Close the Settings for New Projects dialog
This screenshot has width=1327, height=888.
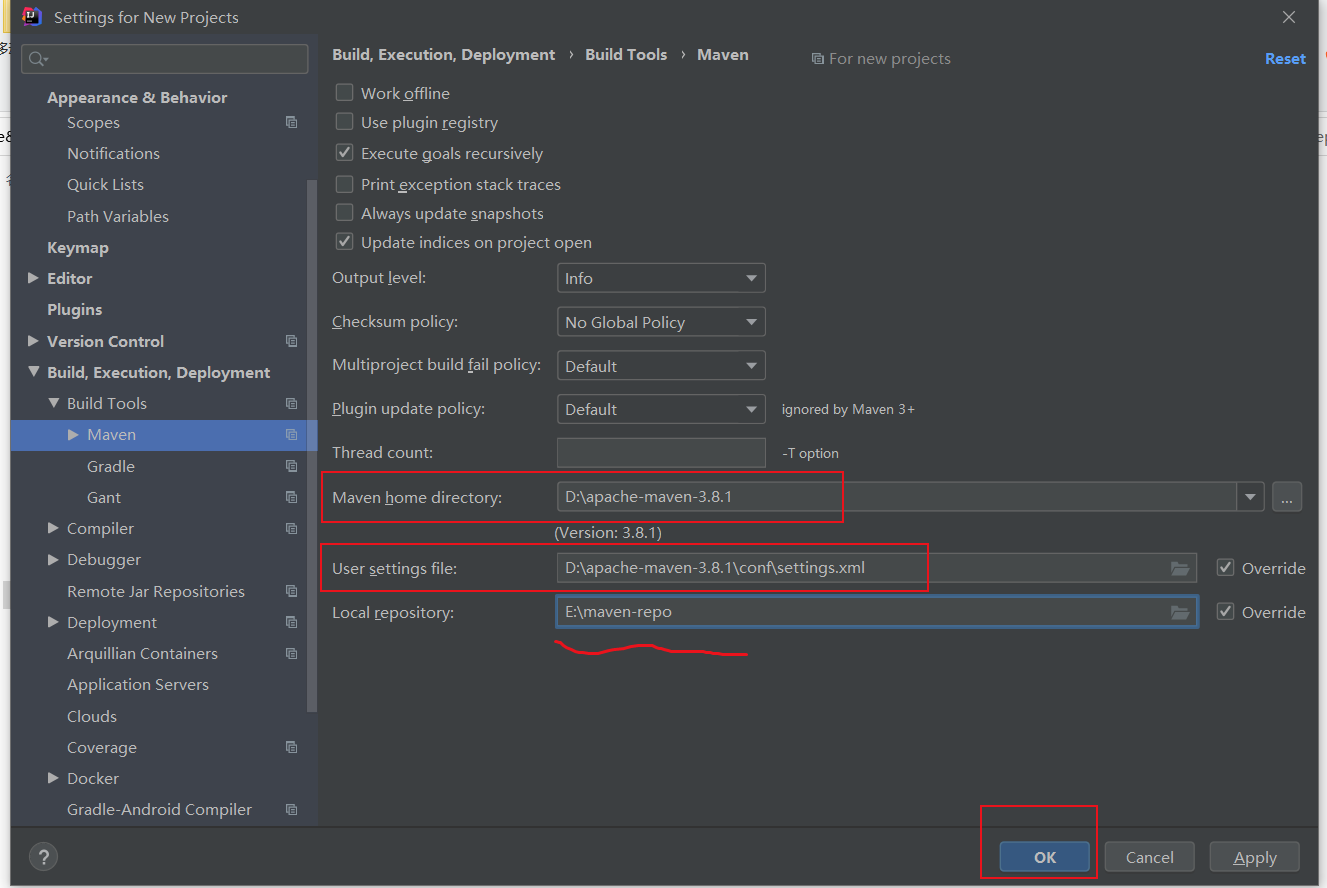point(1289,17)
